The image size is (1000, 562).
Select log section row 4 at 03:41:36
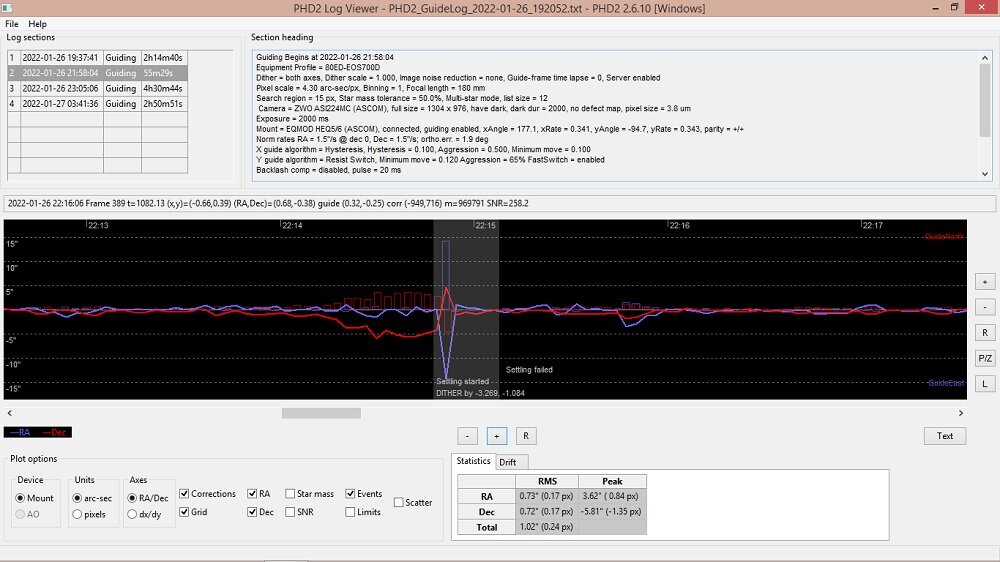[x=98, y=103]
